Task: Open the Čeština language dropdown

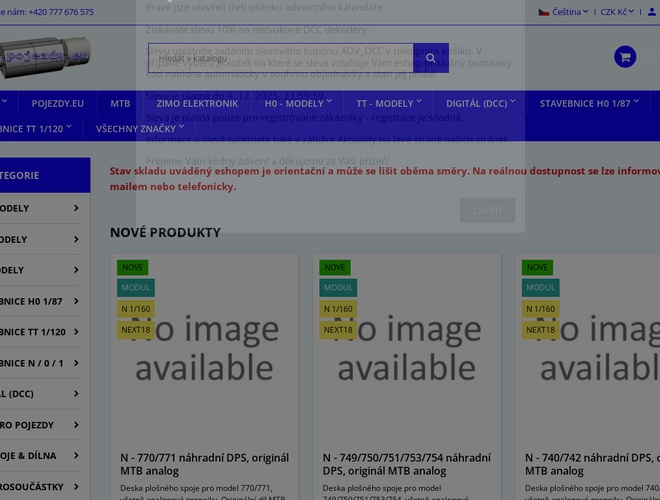Action: (x=570, y=12)
